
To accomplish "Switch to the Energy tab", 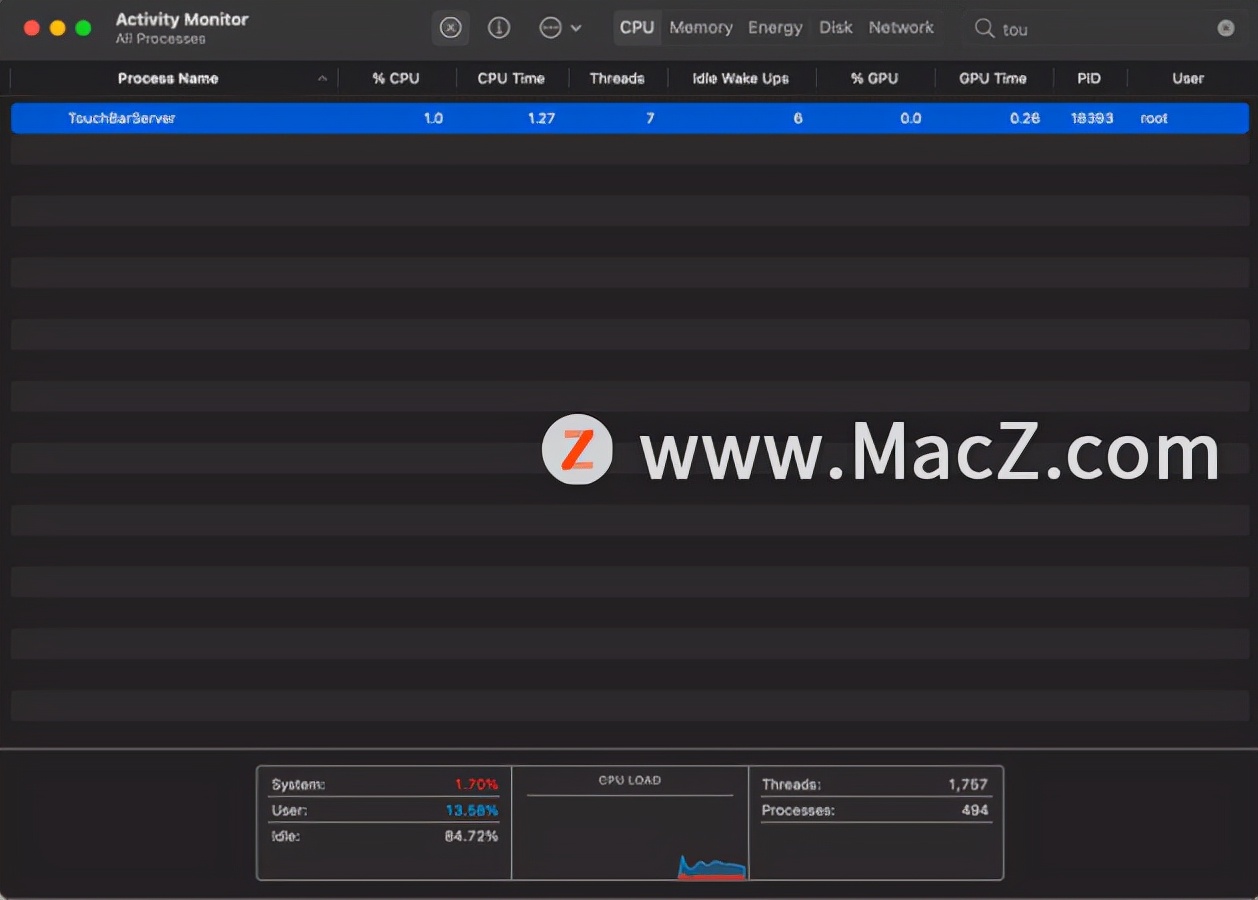I will coord(775,27).
